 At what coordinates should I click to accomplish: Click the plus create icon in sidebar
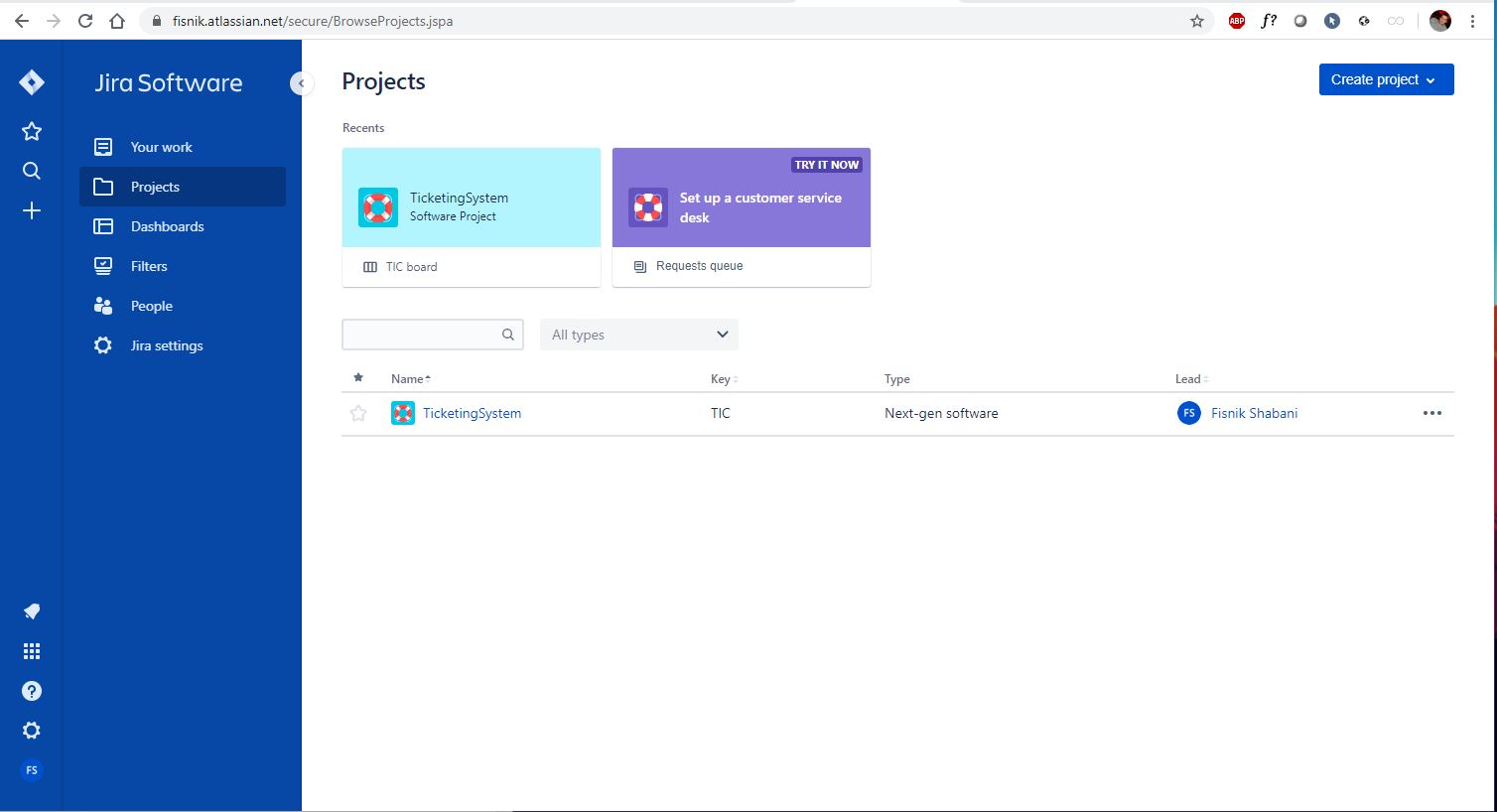(x=32, y=210)
